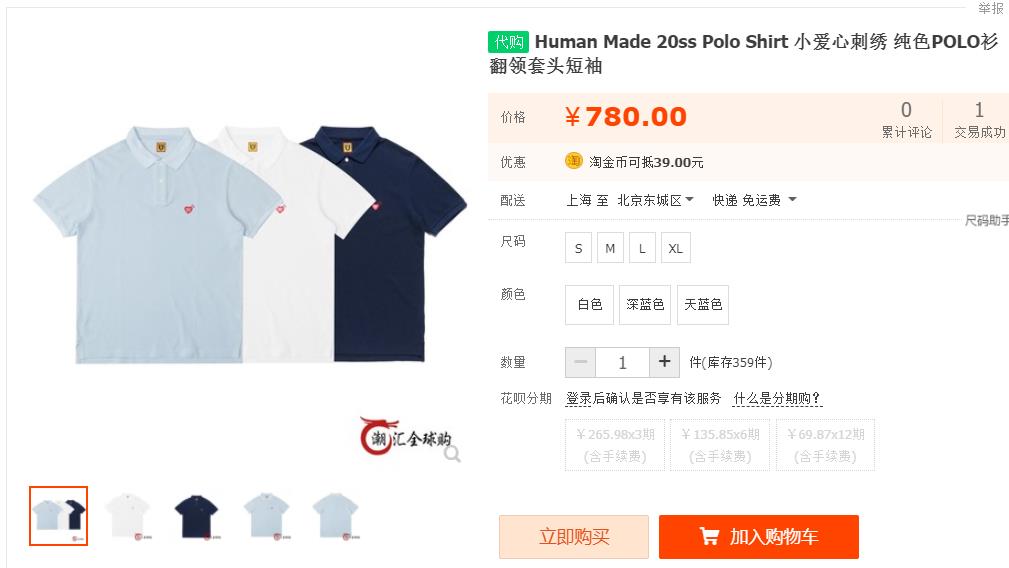Increase quantity with the plus button
Viewport: 1009px width, 568px height.
[x=664, y=362]
